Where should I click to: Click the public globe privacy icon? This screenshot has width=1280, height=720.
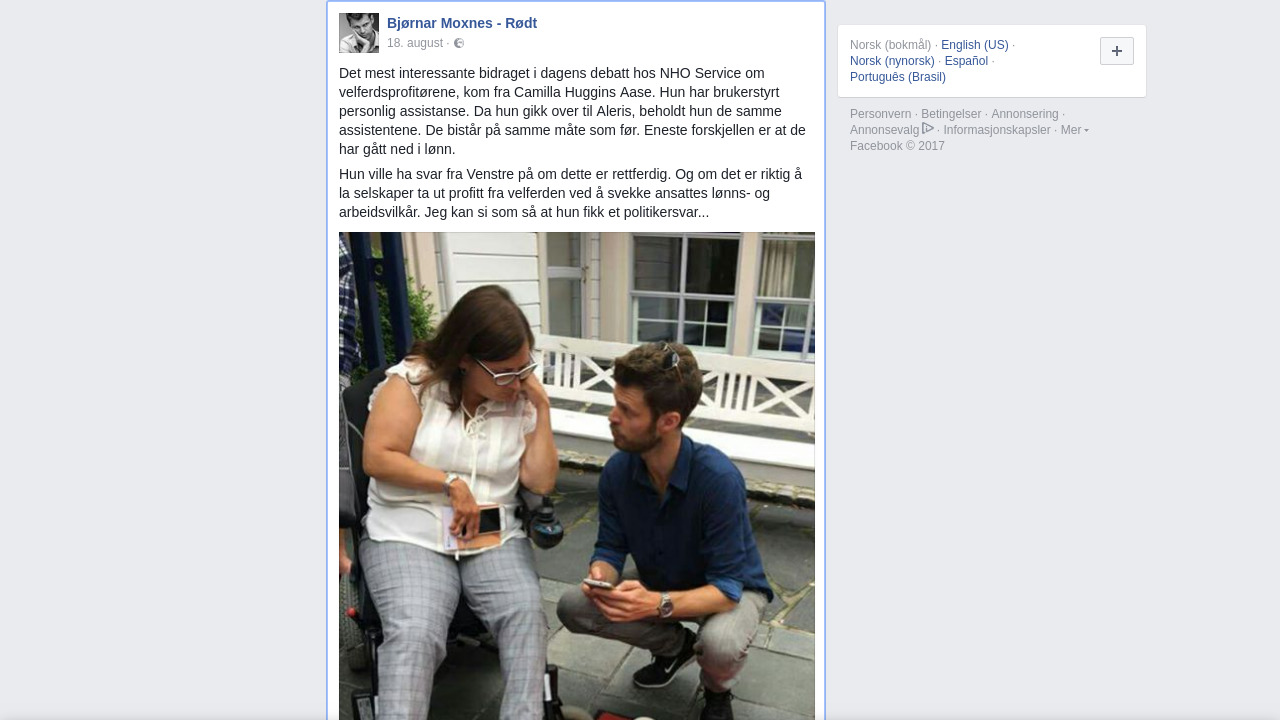(x=459, y=43)
